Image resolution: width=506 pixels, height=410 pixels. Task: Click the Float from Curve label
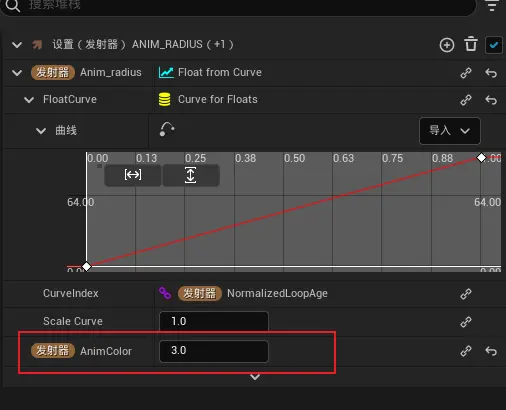tap(220, 72)
